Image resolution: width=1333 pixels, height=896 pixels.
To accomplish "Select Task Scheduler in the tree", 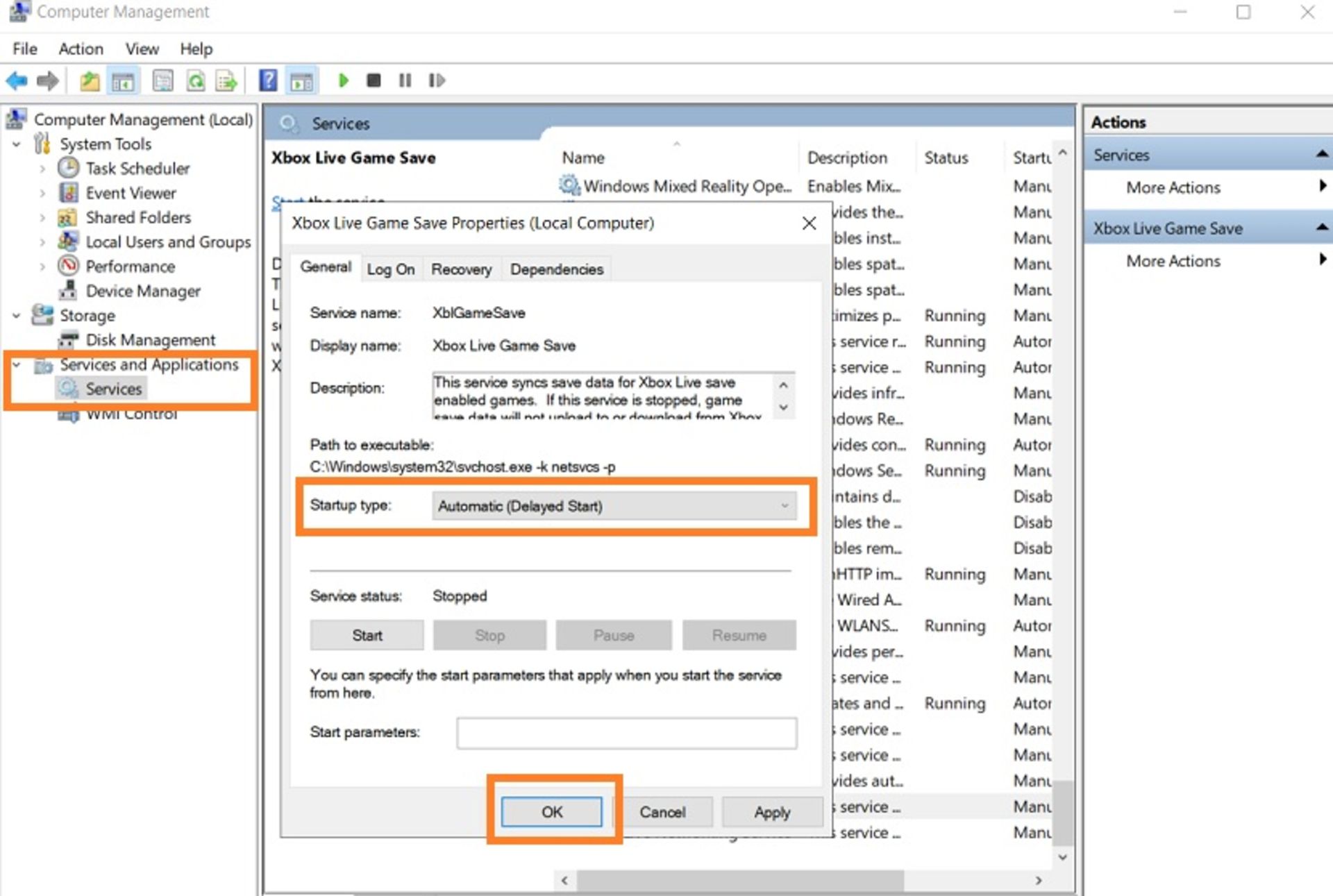I will (137, 169).
